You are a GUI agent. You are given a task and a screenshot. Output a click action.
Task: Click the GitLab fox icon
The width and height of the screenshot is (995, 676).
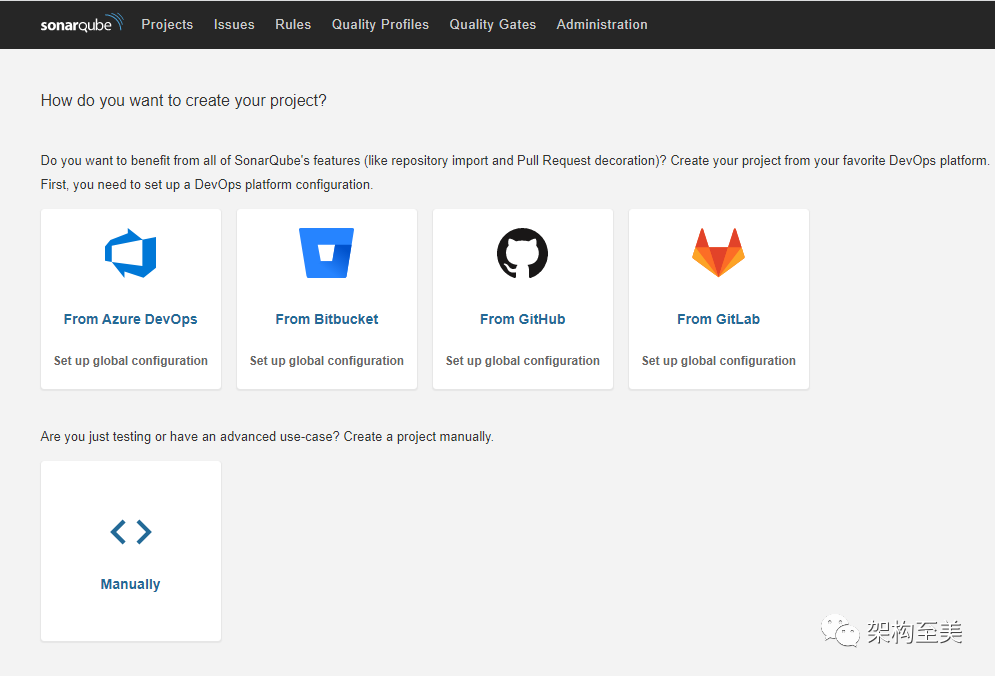718,252
